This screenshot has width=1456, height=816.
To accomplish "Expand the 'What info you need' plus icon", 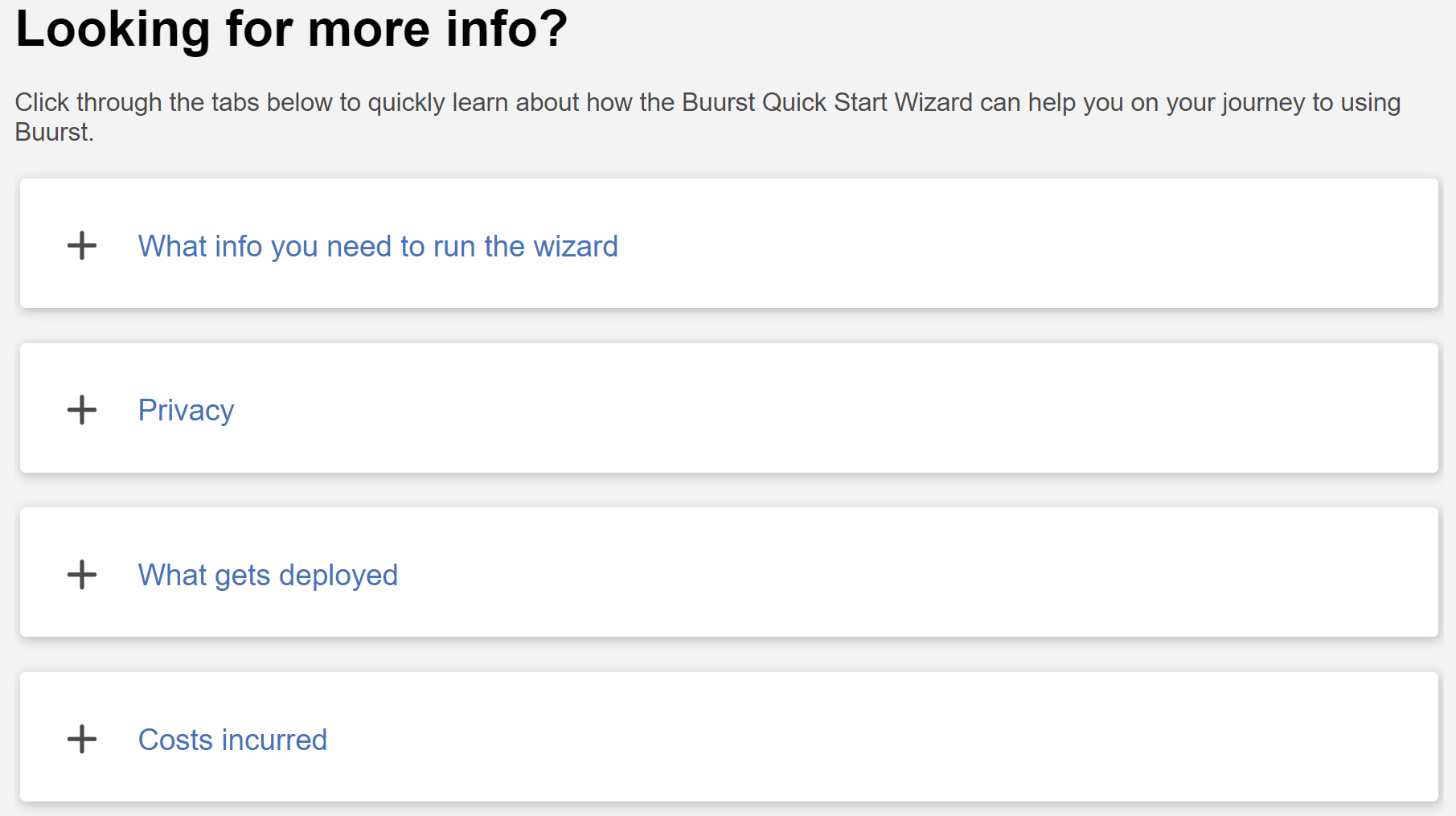I will (x=82, y=245).
